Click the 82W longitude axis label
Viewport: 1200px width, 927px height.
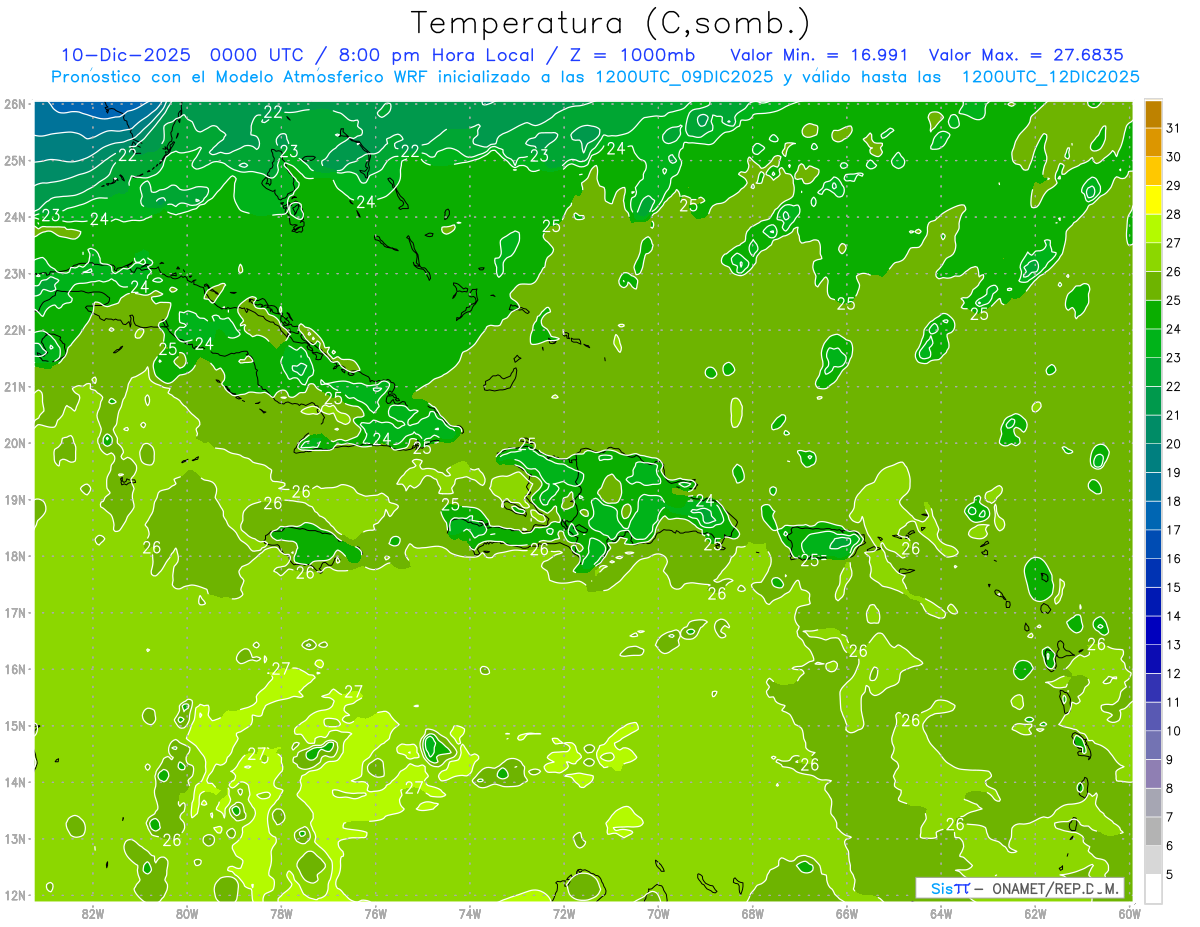pos(93,913)
